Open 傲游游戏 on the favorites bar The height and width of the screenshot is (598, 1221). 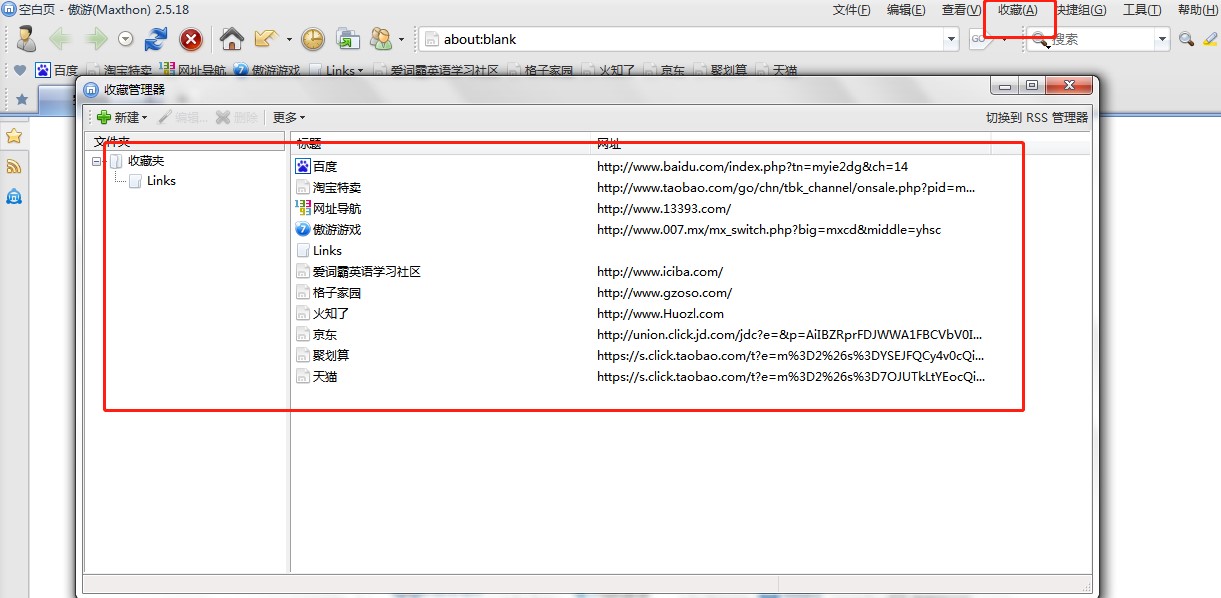tap(267, 70)
